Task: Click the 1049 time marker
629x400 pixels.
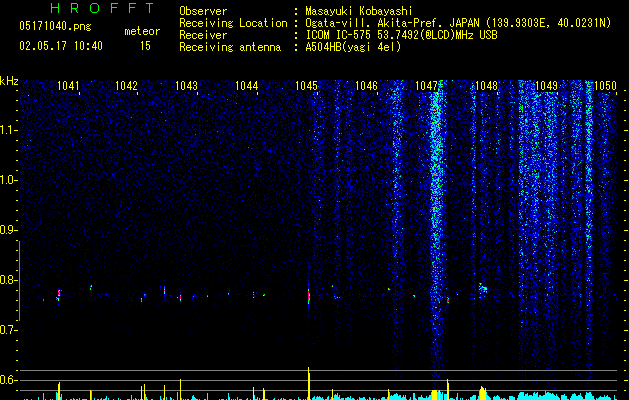Action: tap(546, 86)
